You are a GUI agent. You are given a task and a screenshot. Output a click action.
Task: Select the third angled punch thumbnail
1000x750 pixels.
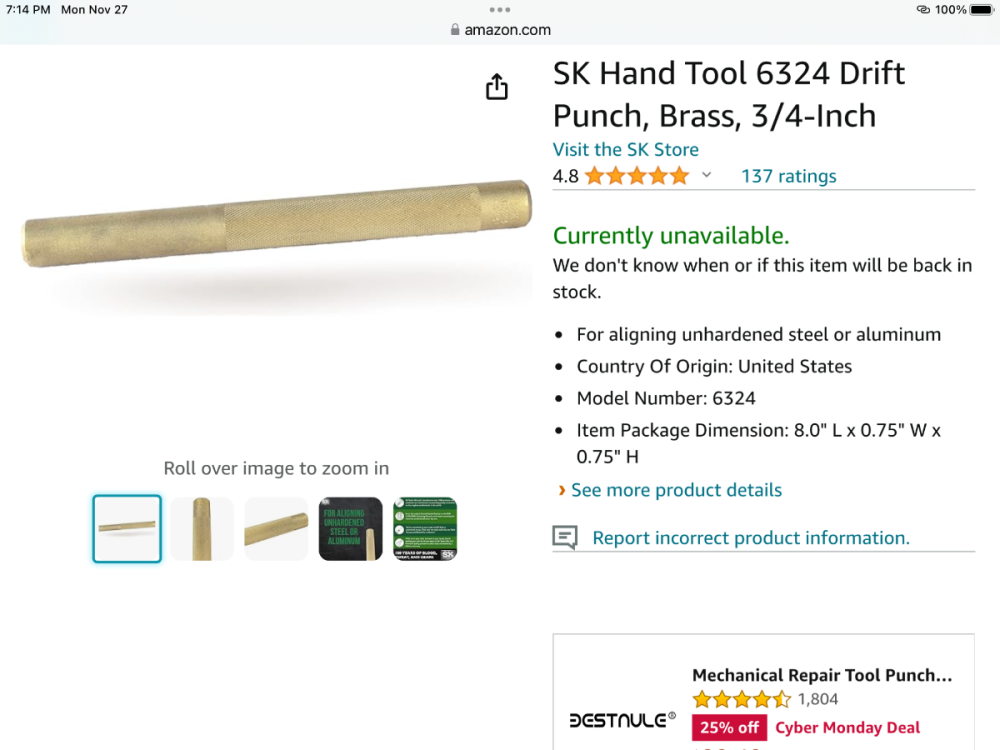point(276,529)
